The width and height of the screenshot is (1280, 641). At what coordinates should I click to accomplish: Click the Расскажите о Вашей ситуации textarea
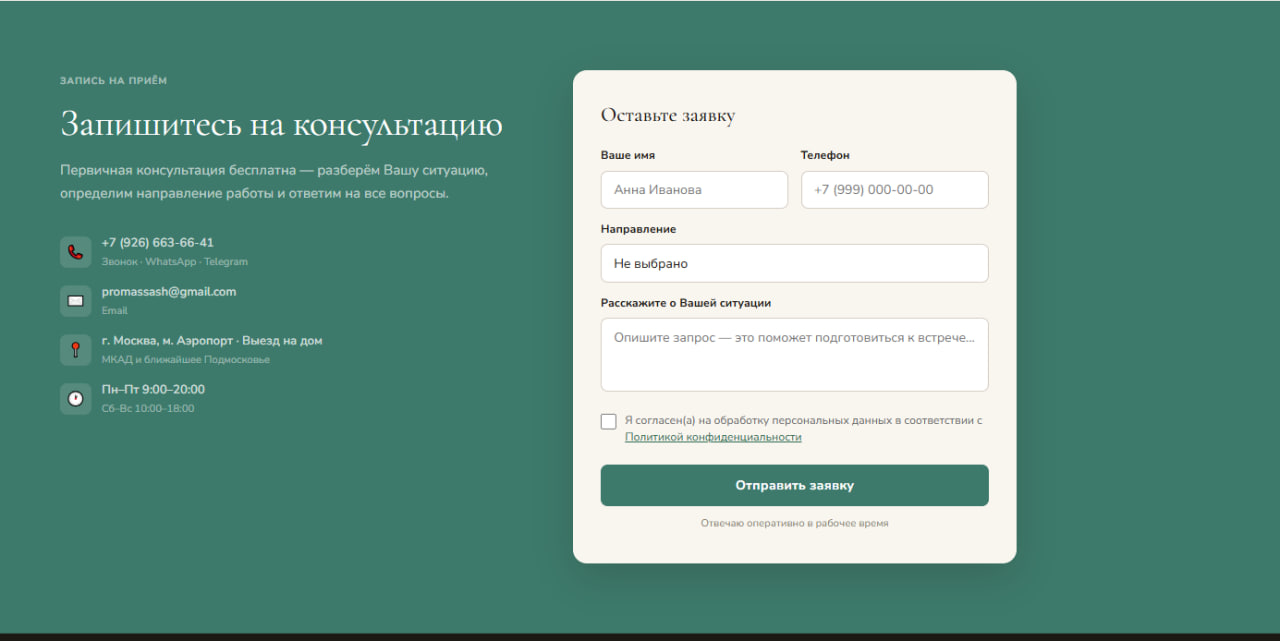[x=794, y=355]
